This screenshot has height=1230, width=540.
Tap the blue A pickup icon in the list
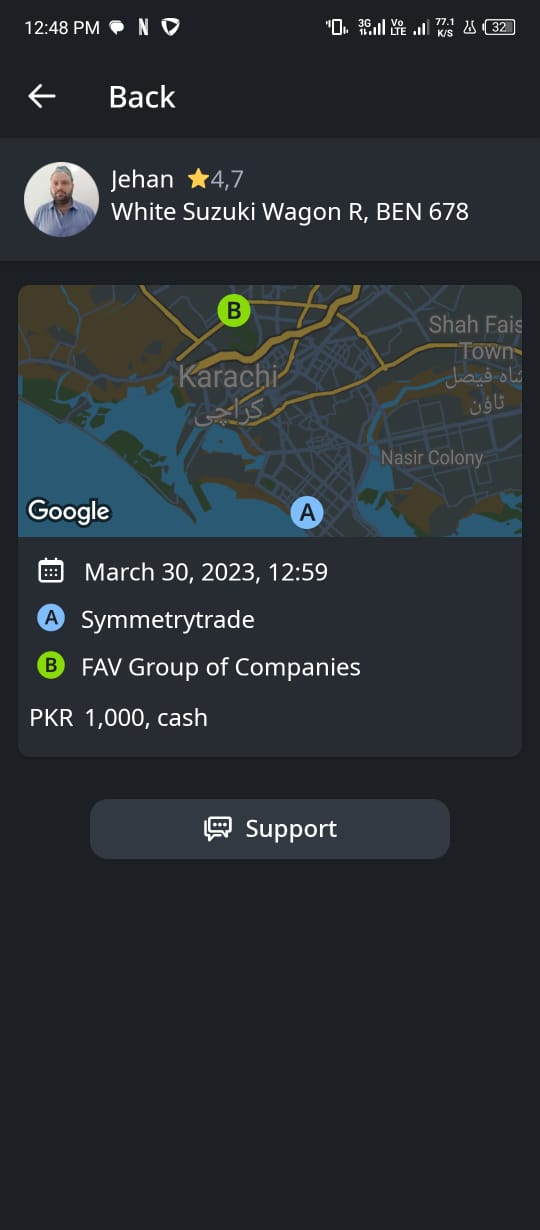tap(50, 619)
